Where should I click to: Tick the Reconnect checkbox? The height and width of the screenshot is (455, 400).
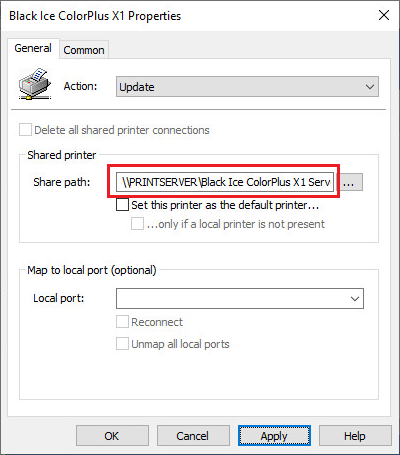pos(122,322)
